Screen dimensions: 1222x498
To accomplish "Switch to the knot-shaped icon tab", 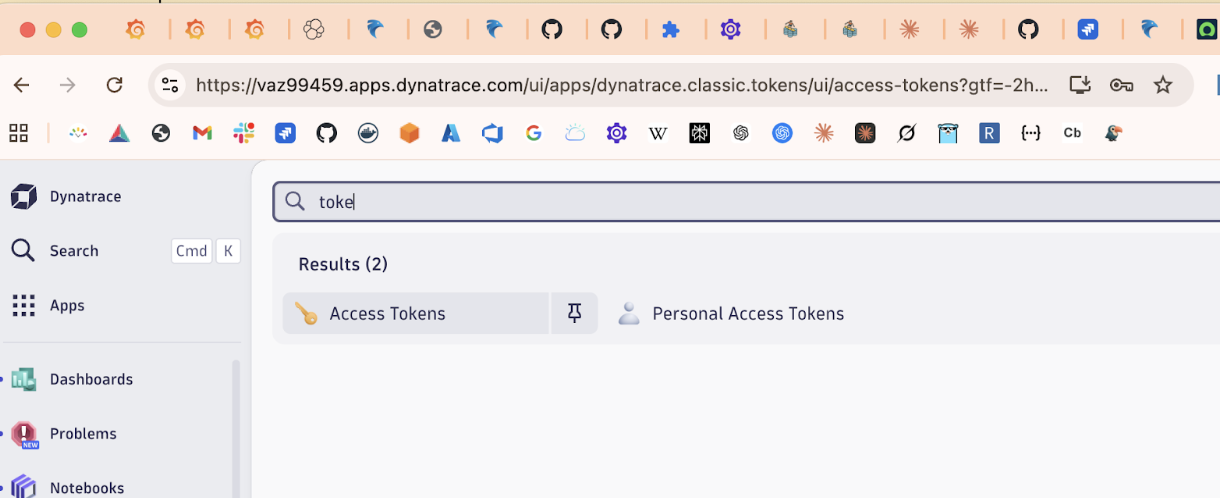I will pos(314,30).
